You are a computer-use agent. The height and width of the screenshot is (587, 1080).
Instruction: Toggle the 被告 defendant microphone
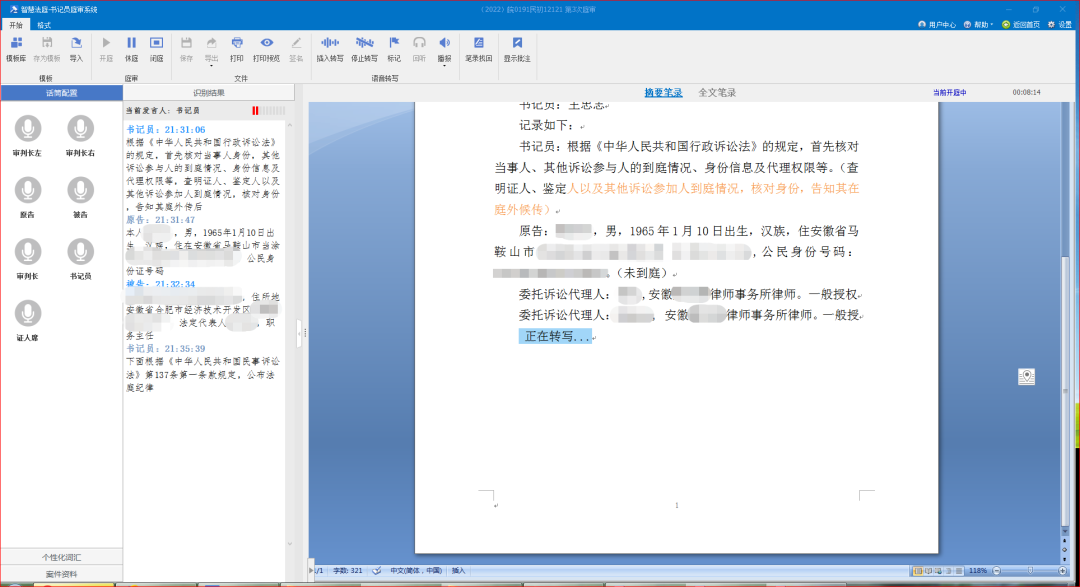pyautogui.click(x=81, y=189)
